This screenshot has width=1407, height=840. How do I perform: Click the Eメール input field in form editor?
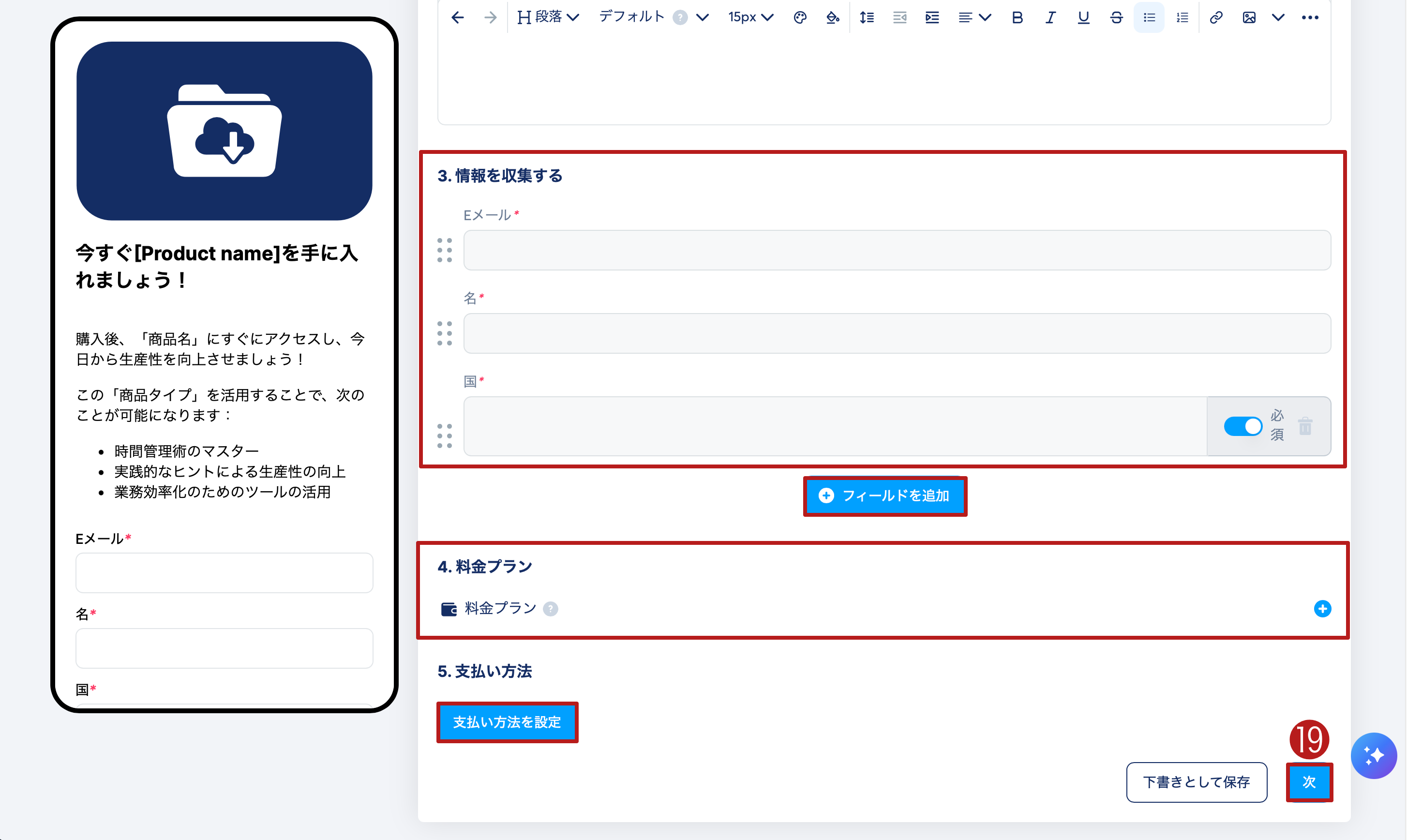point(897,250)
